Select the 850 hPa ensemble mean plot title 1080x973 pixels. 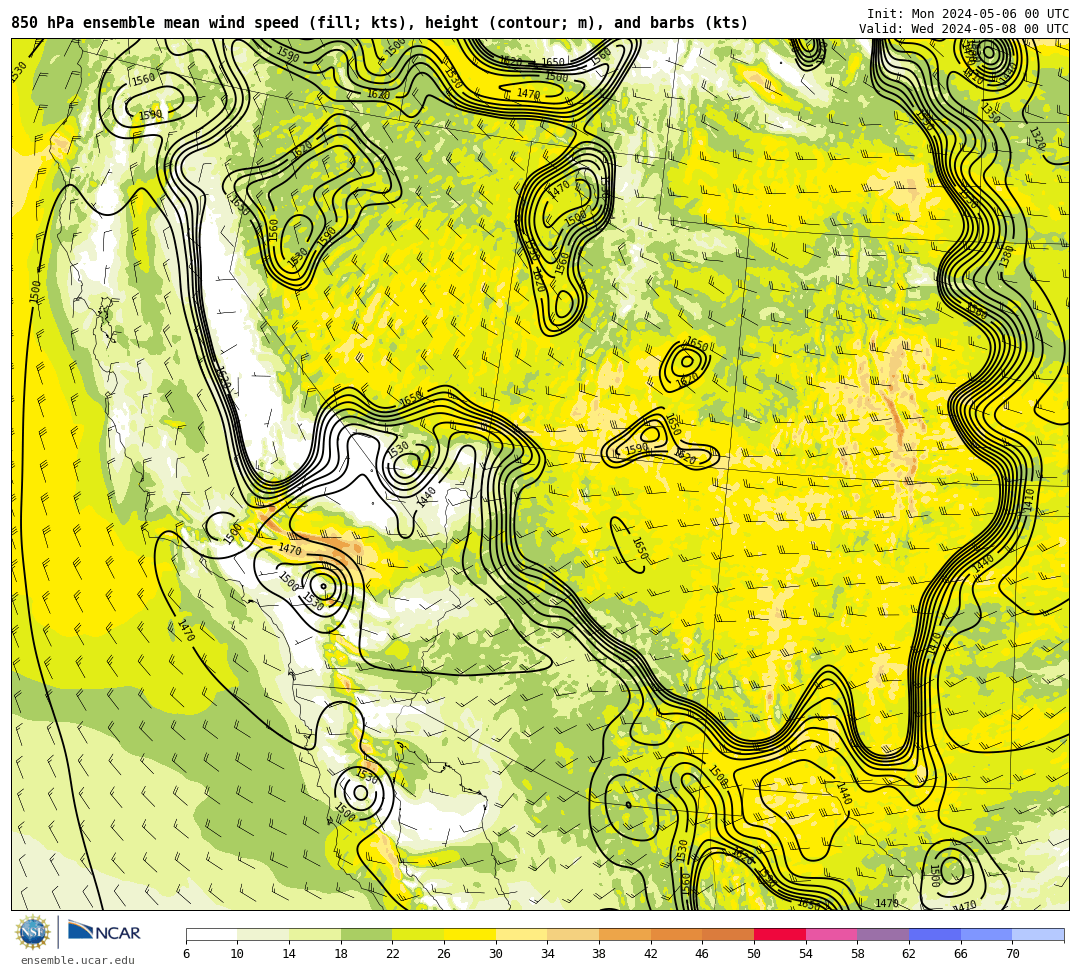[x=380, y=23]
